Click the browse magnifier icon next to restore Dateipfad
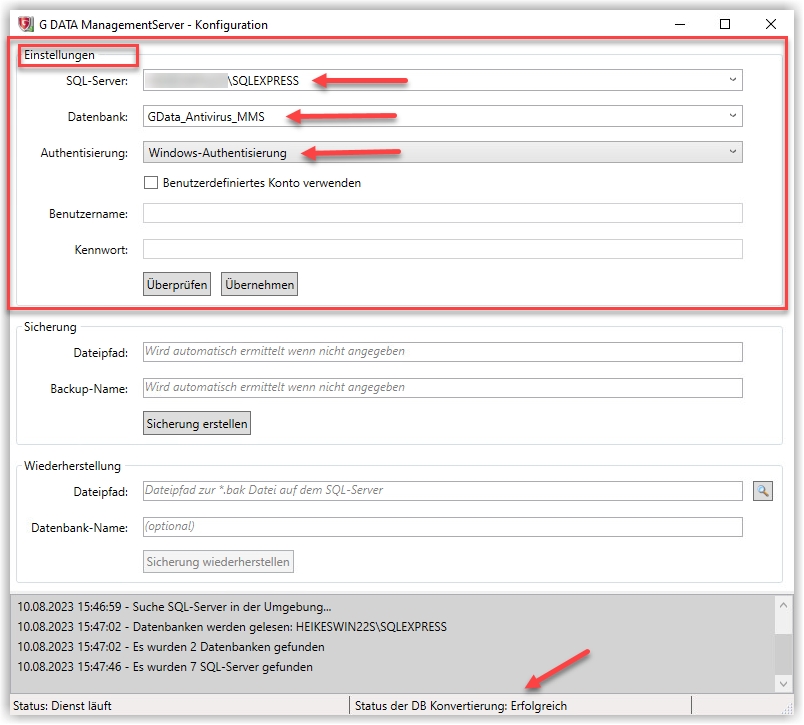The height and width of the screenshot is (725, 804). tap(762, 491)
